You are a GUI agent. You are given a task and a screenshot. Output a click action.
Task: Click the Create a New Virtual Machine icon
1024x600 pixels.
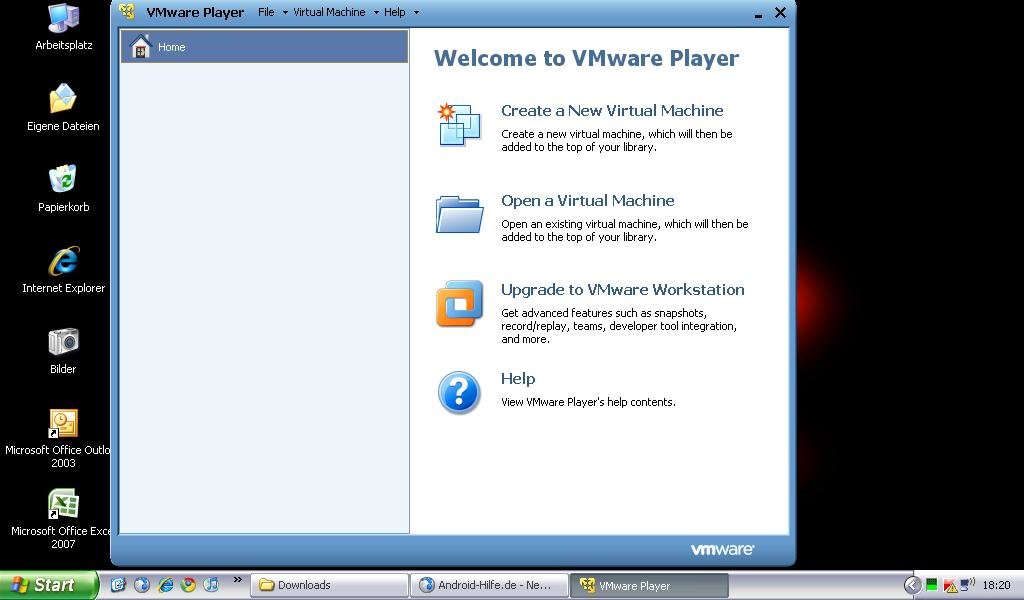[459, 124]
